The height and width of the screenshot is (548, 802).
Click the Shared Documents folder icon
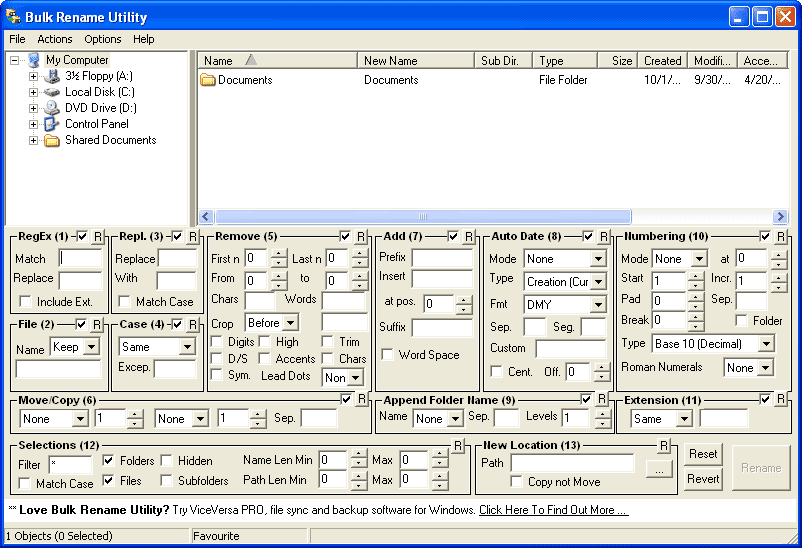(52, 140)
